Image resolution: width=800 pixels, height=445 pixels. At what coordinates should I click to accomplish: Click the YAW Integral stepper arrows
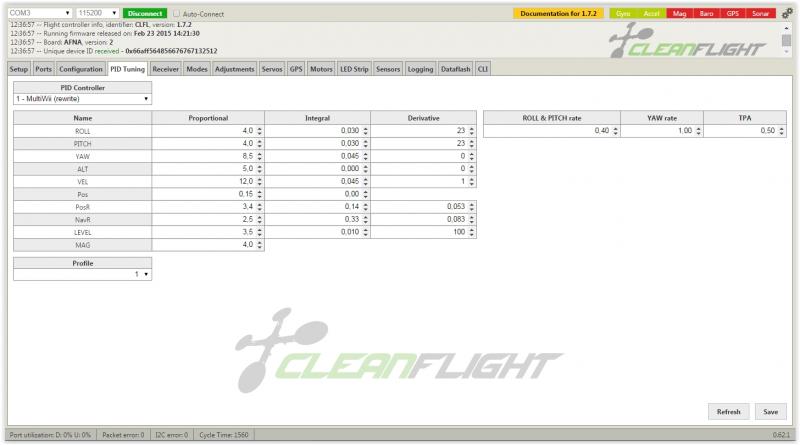pos(366,156)
